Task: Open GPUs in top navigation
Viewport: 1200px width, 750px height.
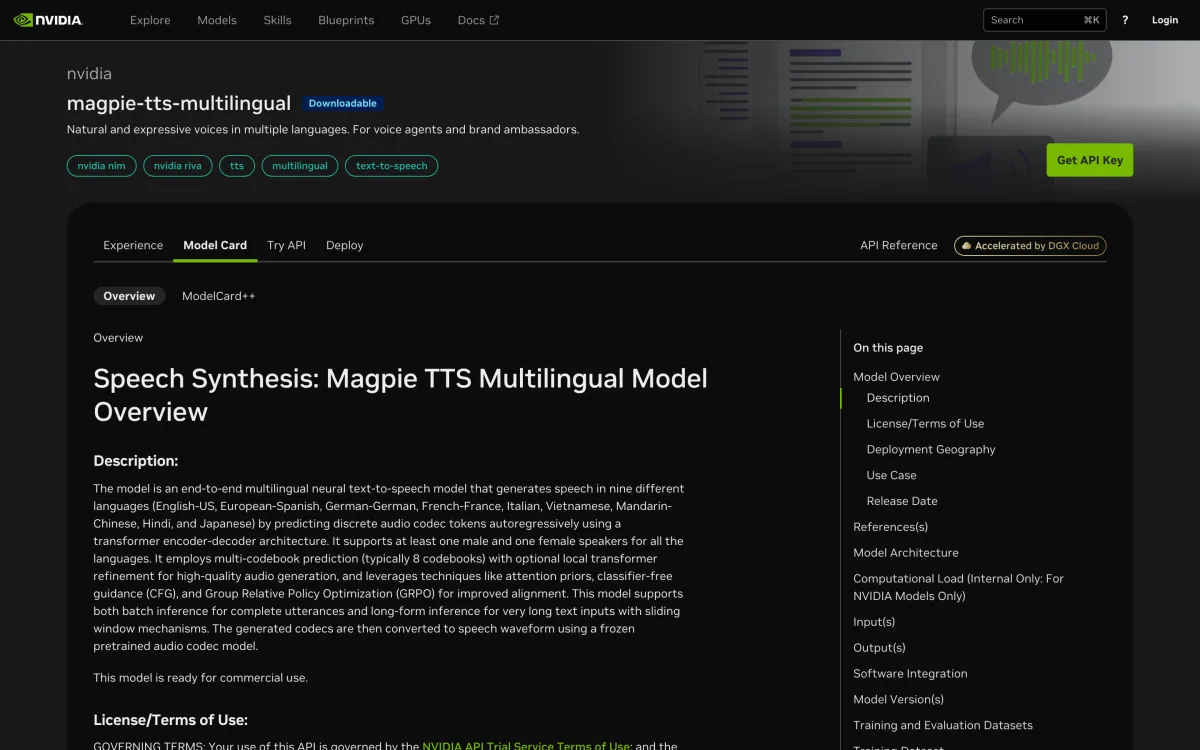Action: (416, 20)
